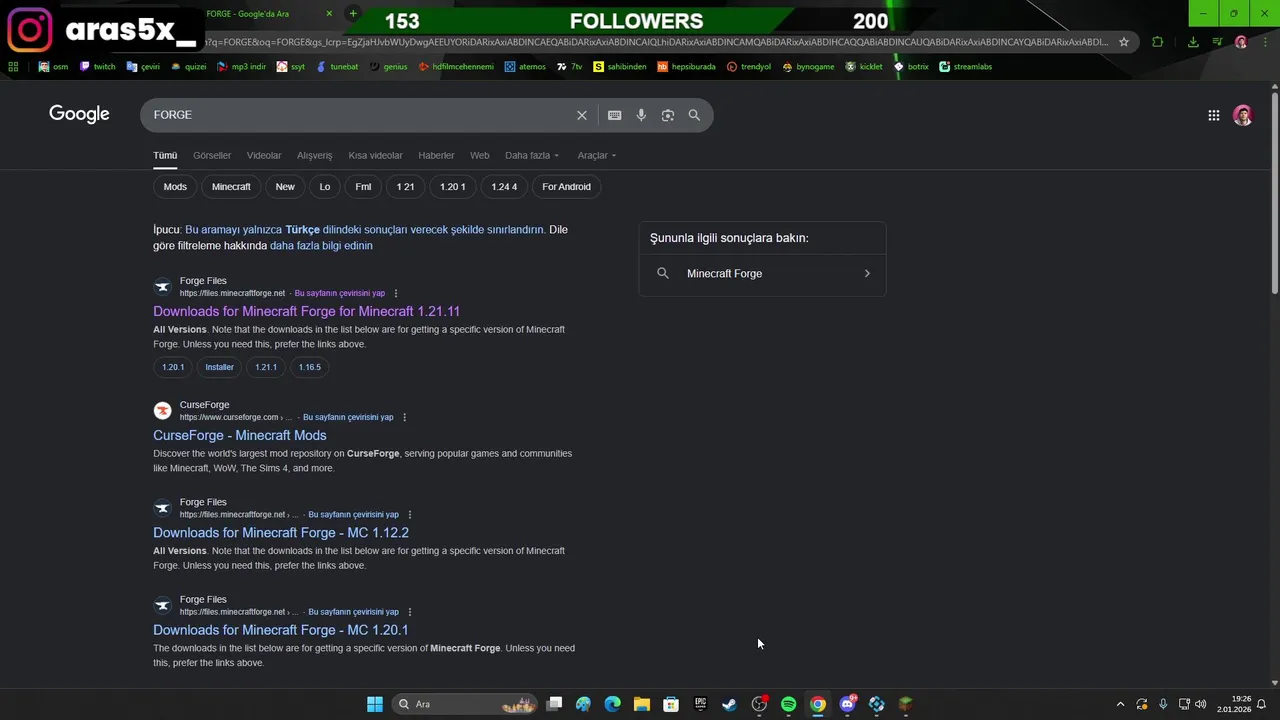Screen dimensions: 1280x720
Task: Launch Steam from taskbar
Action: click(x=730, y=704)
